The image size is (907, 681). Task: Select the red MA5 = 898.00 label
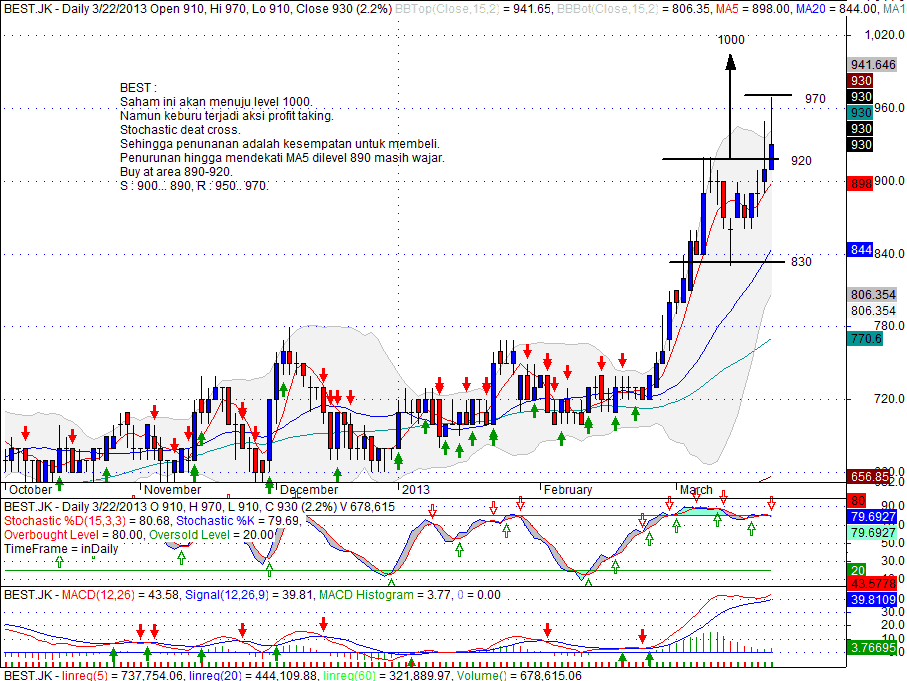(753, 9)
